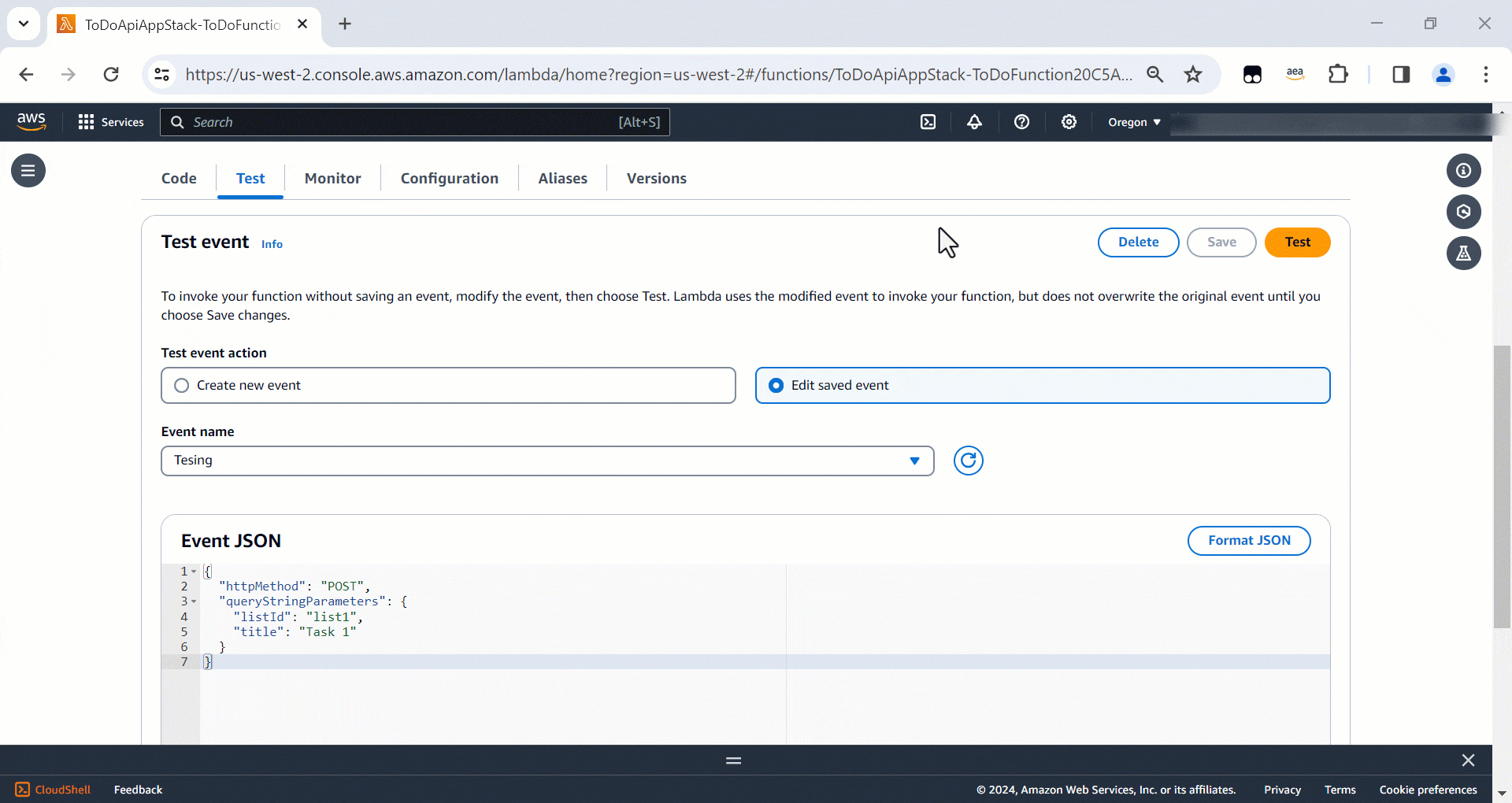Image resolution: width=1512 pixels, height=803 pixels.
Task: Open CloudShell from the top navigation bar
Action: tap(929, 122)
